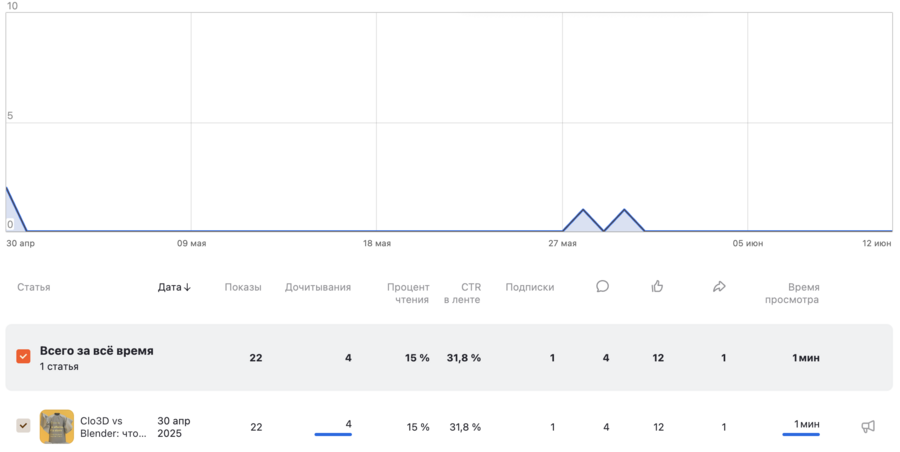The image size is (900, 452).
Task: Click the chart point at 30 апр
Action: pyautogui.click(x=7, y=188)
